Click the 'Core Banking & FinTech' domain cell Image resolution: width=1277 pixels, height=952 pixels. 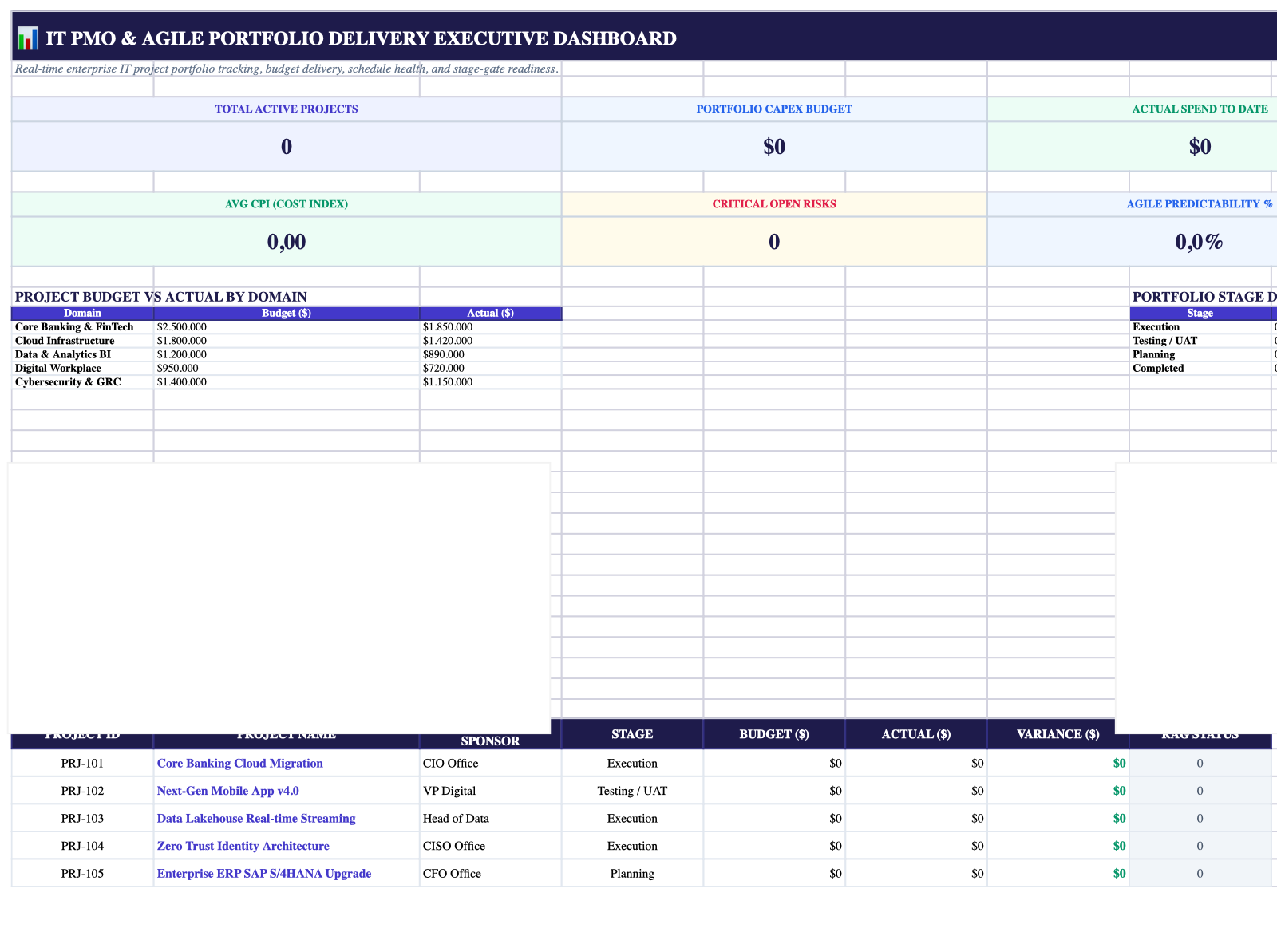point(82,327)
